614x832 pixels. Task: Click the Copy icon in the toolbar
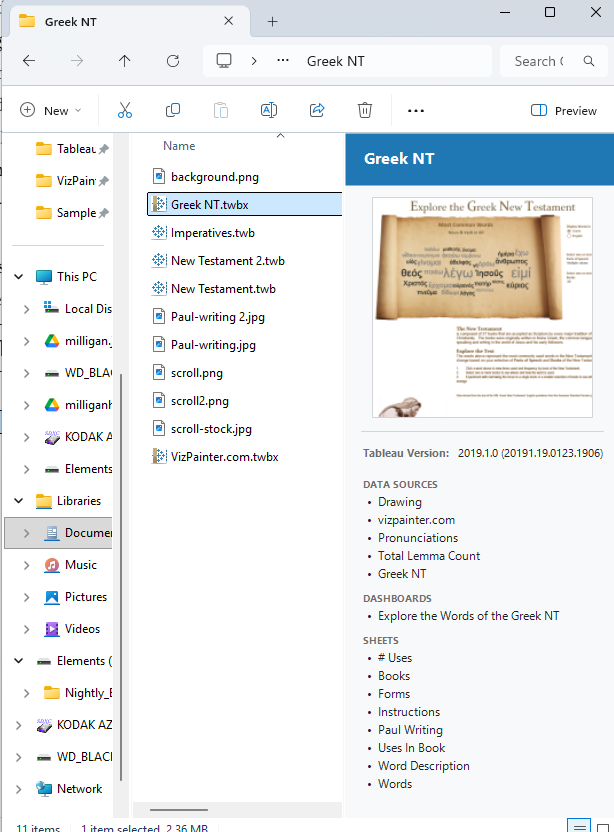point(173,110)
